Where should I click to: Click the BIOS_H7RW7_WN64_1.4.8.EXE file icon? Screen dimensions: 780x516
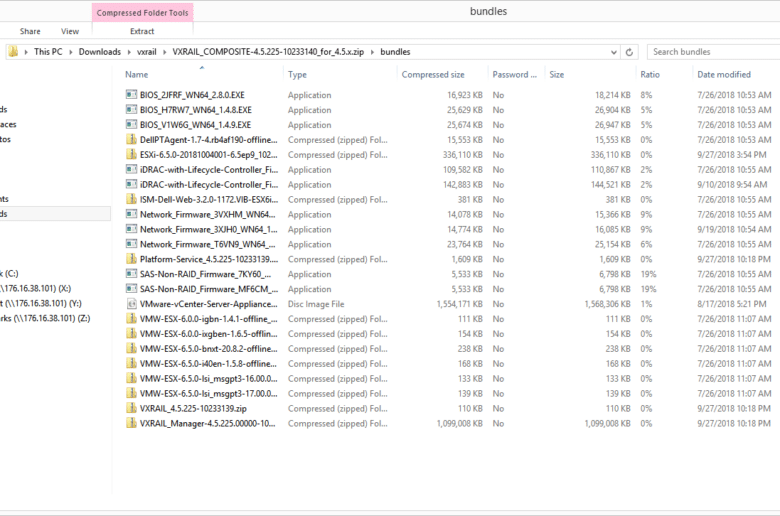click(131, 109)
